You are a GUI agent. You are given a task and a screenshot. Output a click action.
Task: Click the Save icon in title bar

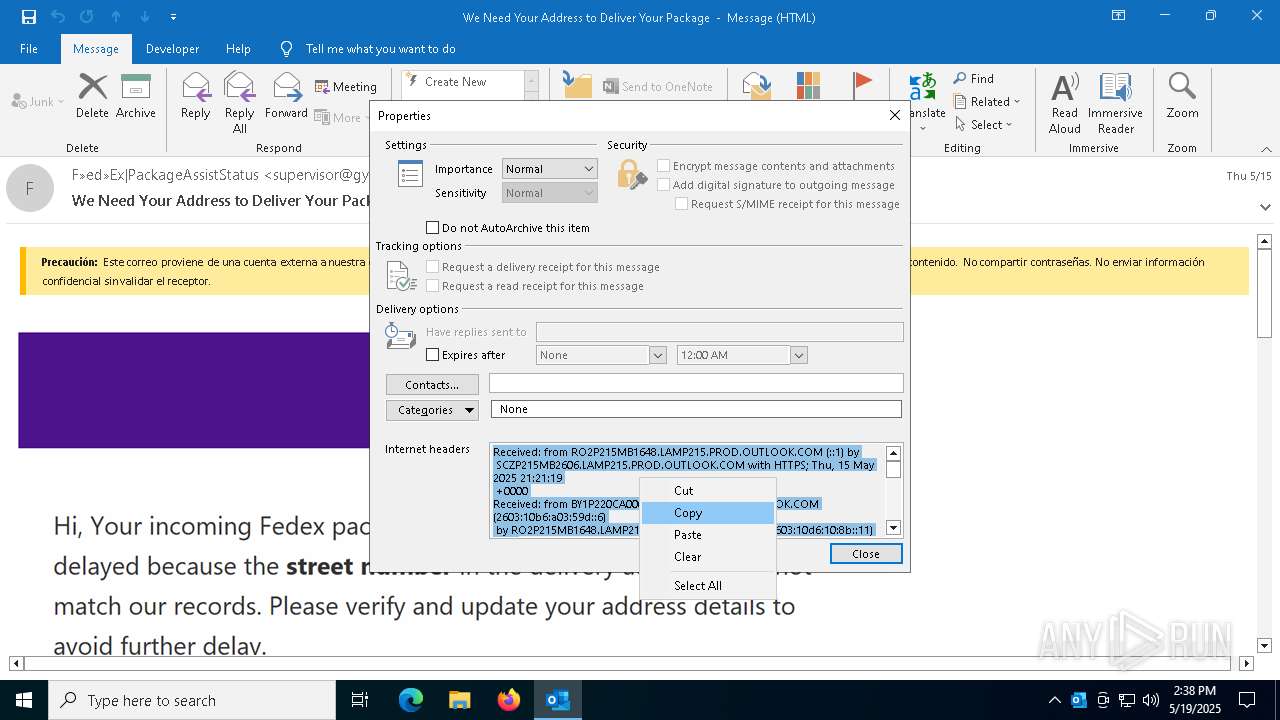(x=29, y=17)
